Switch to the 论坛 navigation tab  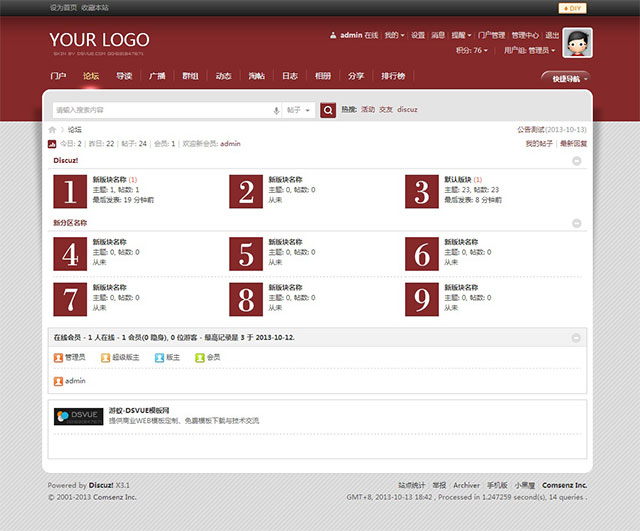click(x=91, y=76)
